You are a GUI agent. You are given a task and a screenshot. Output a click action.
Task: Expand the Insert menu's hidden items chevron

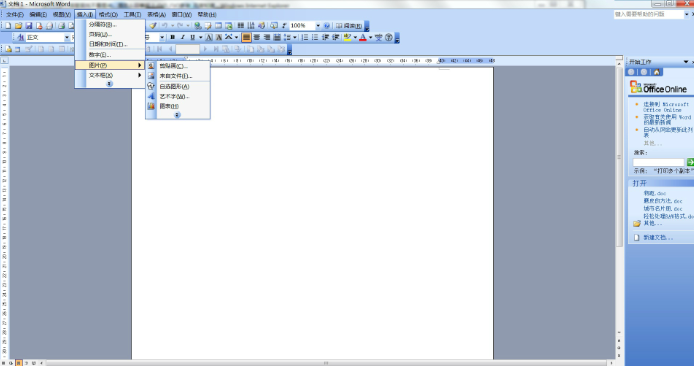point(110,84)
